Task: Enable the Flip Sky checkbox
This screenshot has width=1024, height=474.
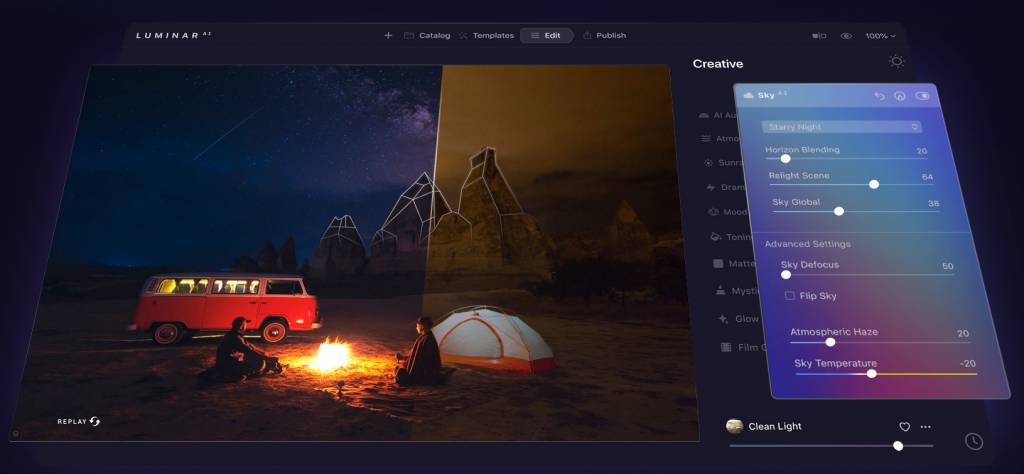Action: 790,296
